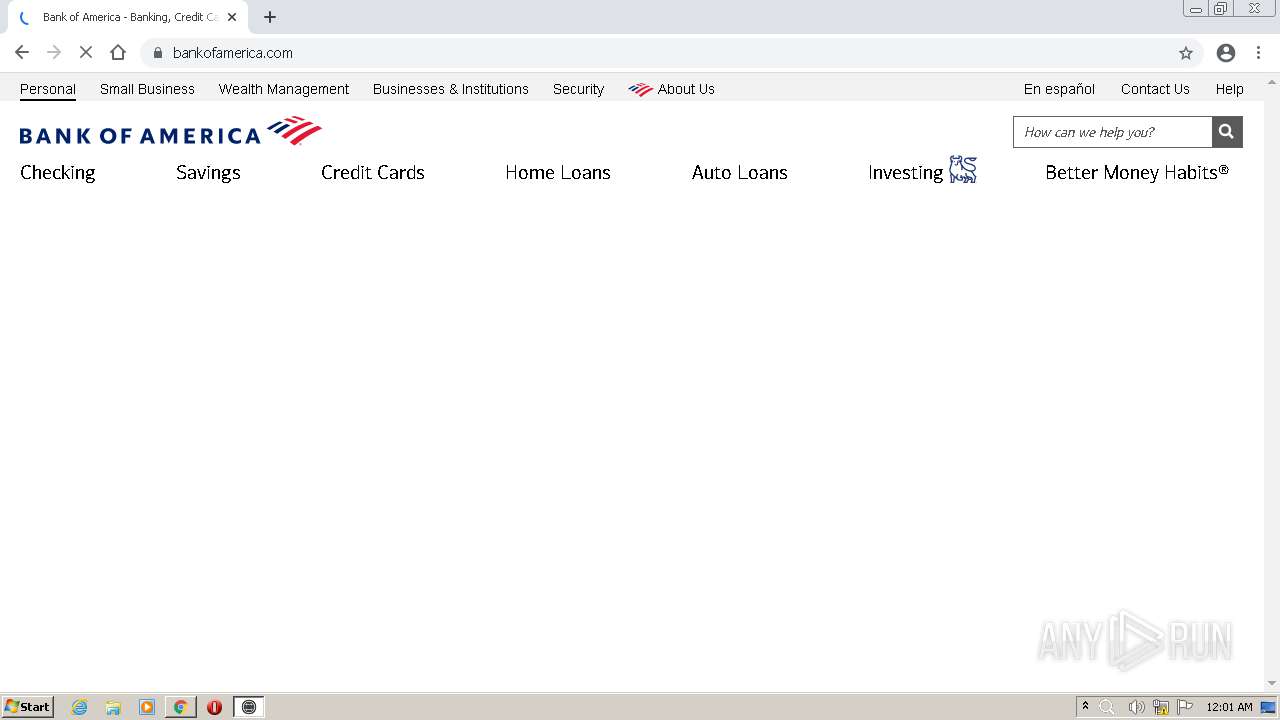Click the network tray icon

click(1160, 707)
